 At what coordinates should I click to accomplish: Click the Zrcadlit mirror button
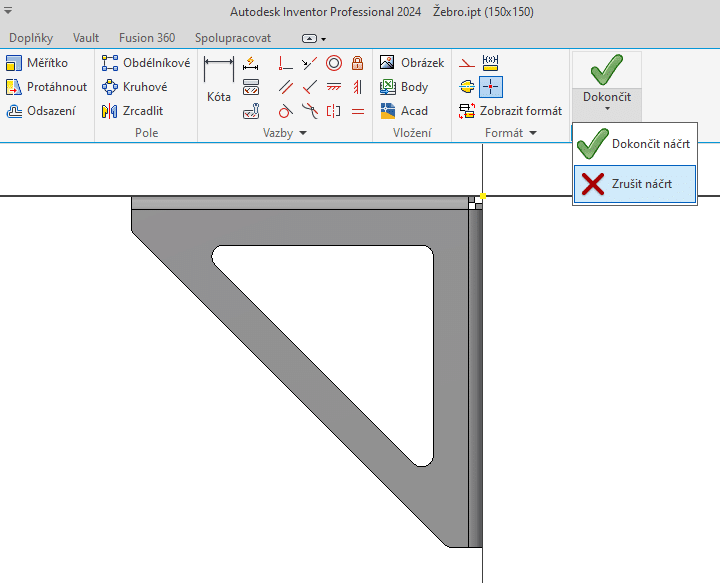tap(132, 111)
